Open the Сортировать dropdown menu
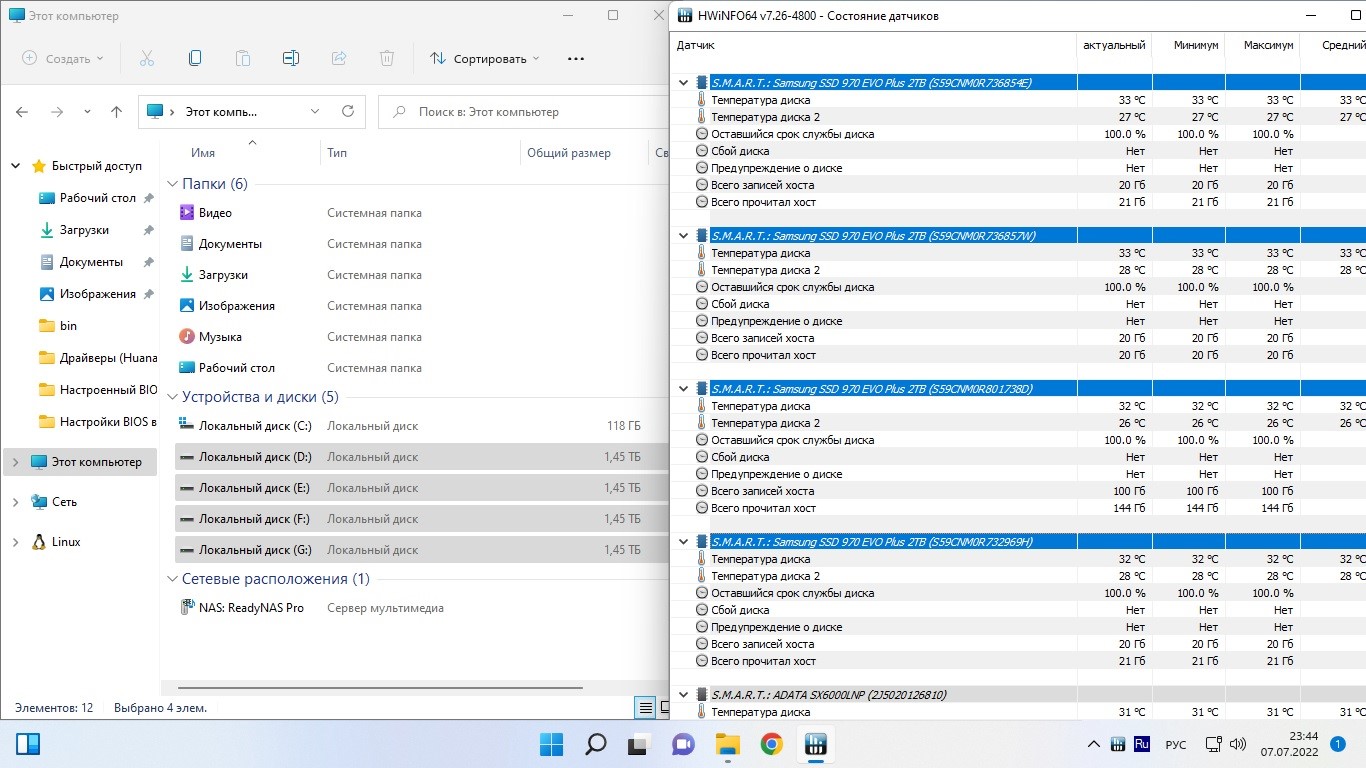This screenshot has height=768, width=1366. click(x=485, y=59)
